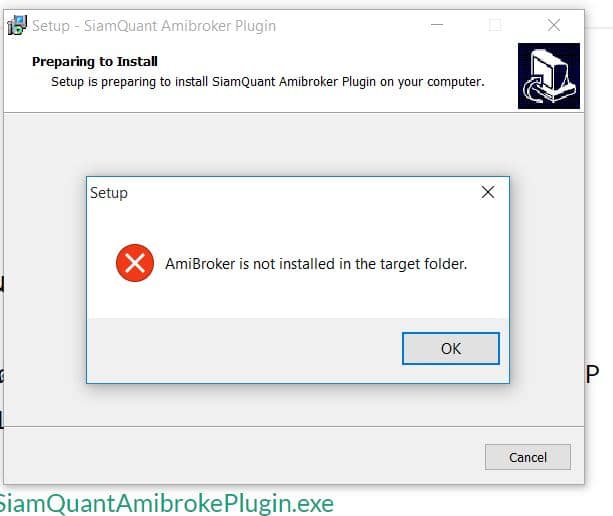Click the installer icon in title bar
The image size is (613, 516).
(17, 25)
